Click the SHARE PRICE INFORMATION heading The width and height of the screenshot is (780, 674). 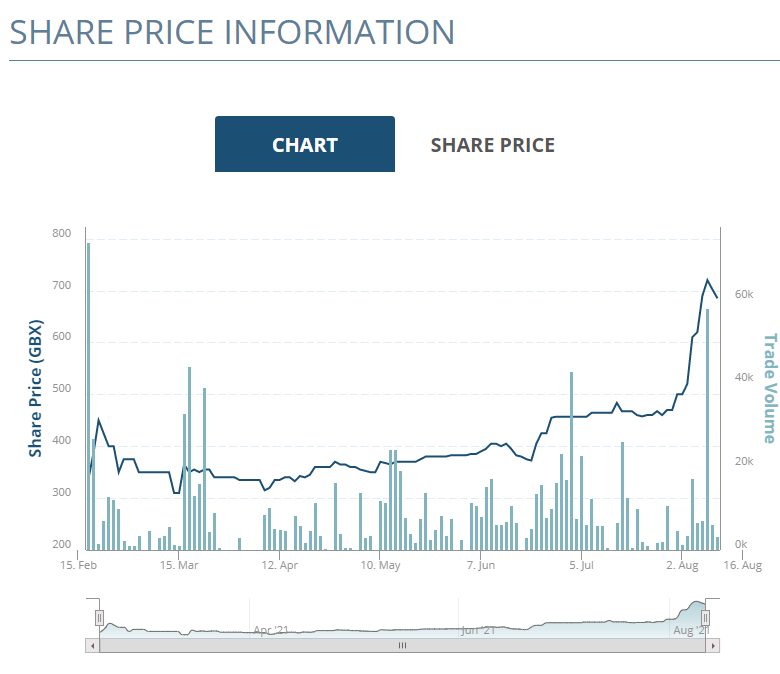click(x=232, y=32)
